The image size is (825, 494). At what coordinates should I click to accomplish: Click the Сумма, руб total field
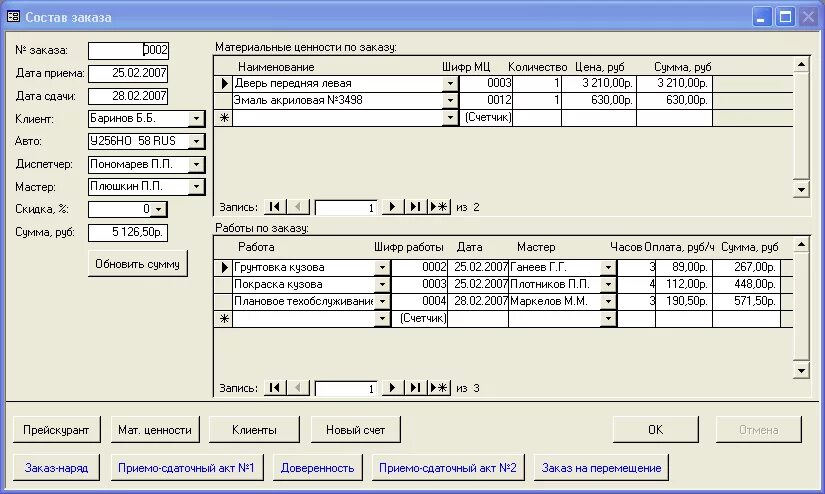pyautogui.click(x=128, y=232)
